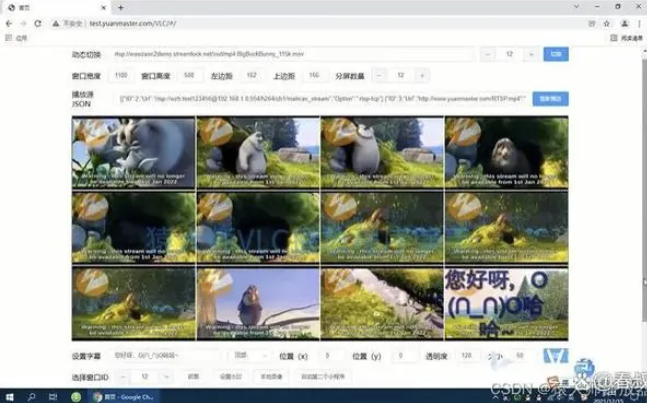The height and width of the screenshot is (403, 647).
Task: Open a new tab with the plus icon
Action: pos(120,7)
